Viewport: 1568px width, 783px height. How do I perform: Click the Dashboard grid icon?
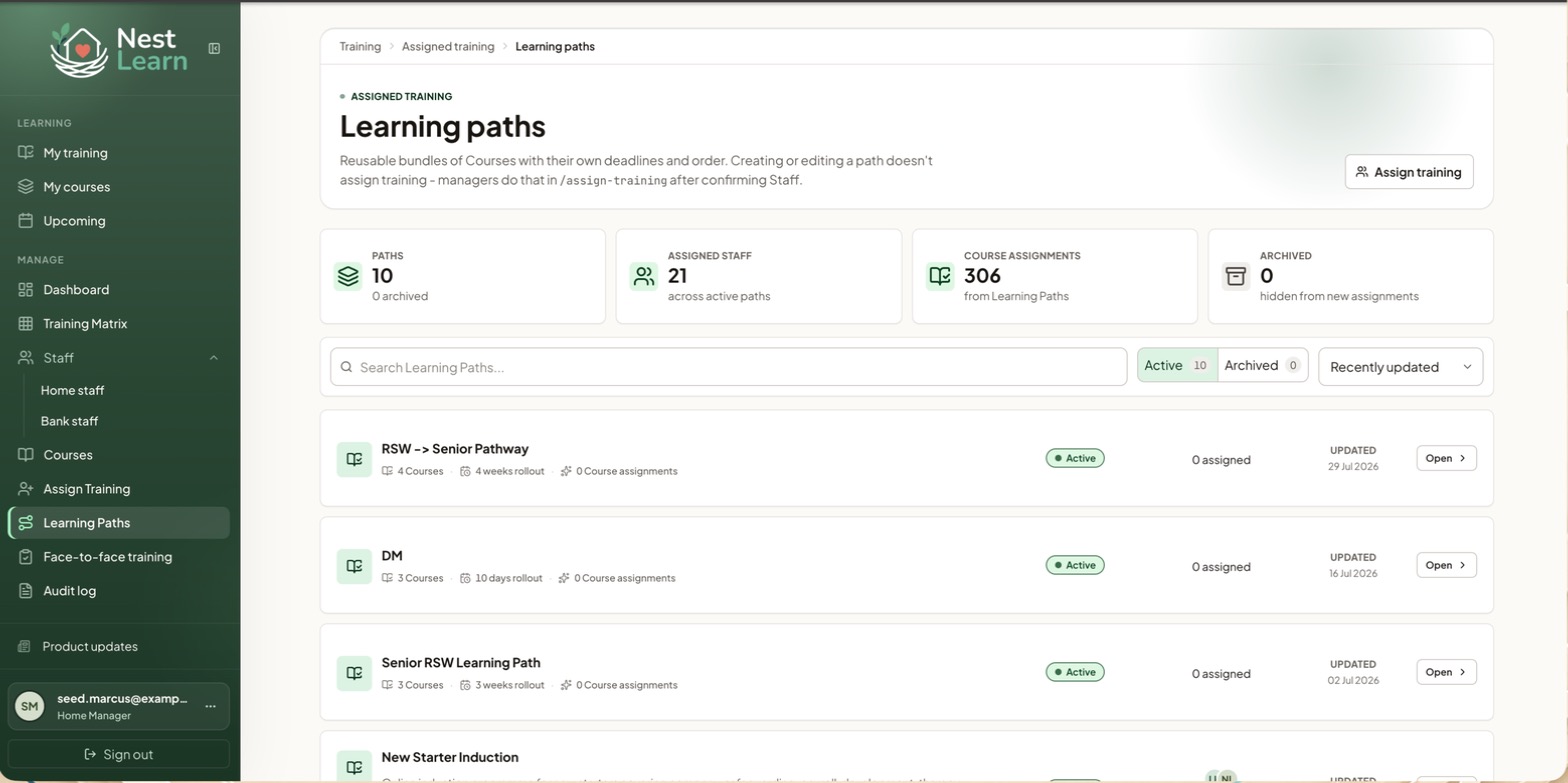point(26,290)
